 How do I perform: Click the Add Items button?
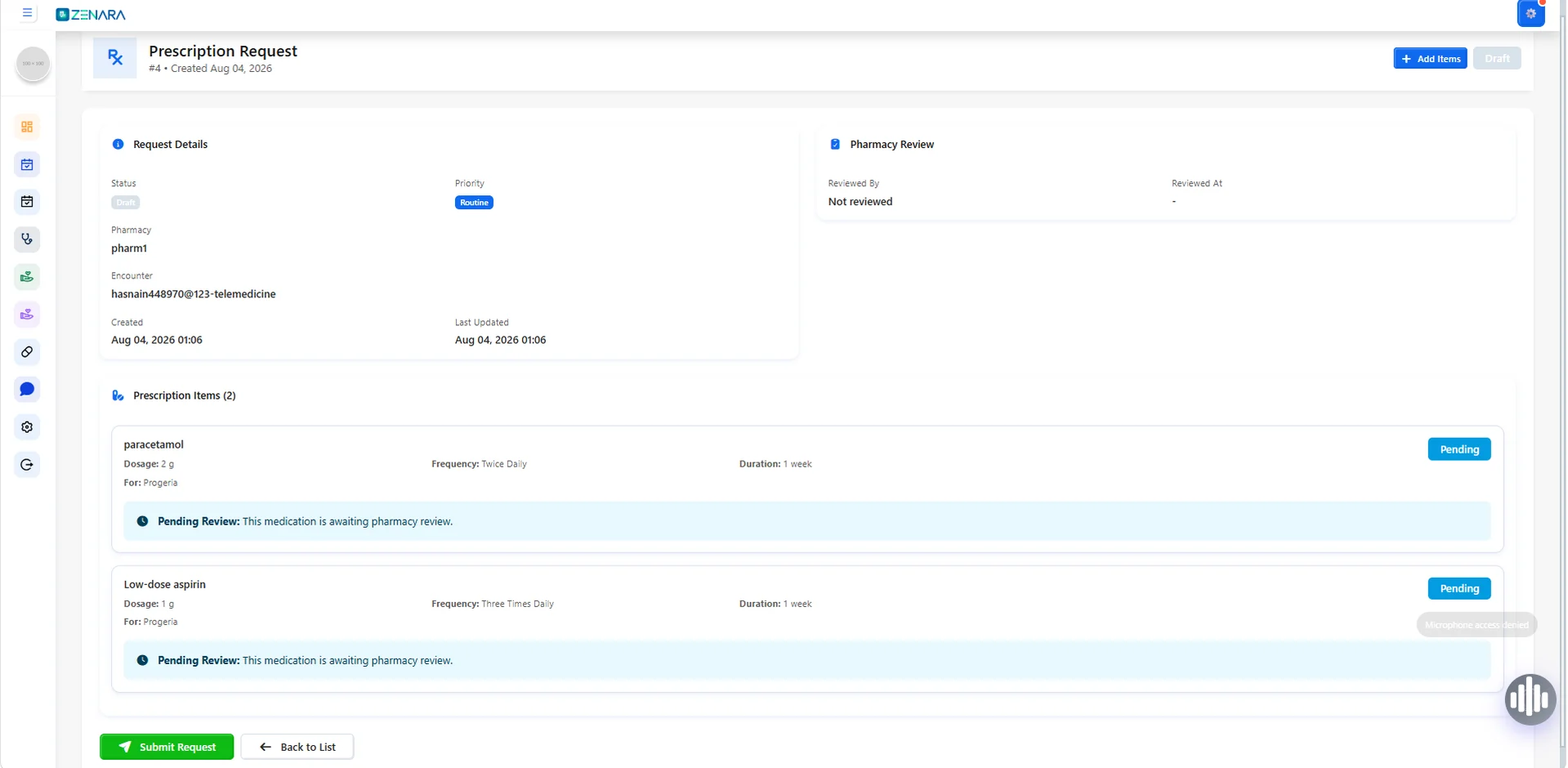[1430, 59]
